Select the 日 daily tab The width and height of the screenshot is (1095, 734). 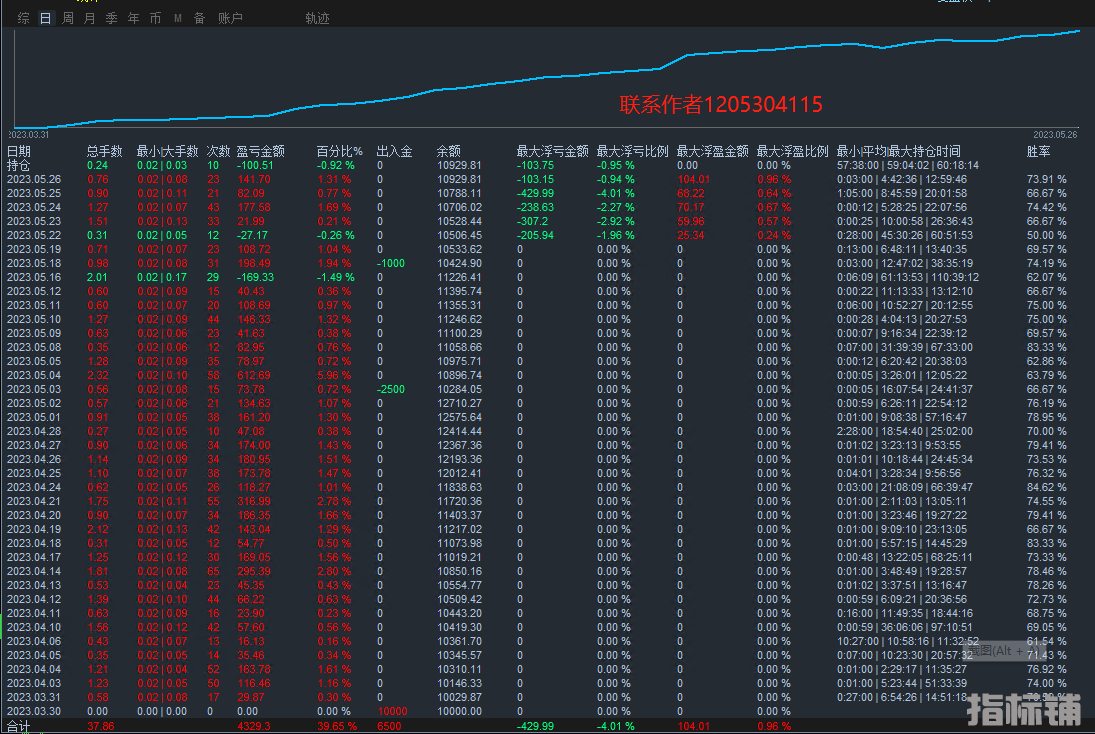pos(45,18)
